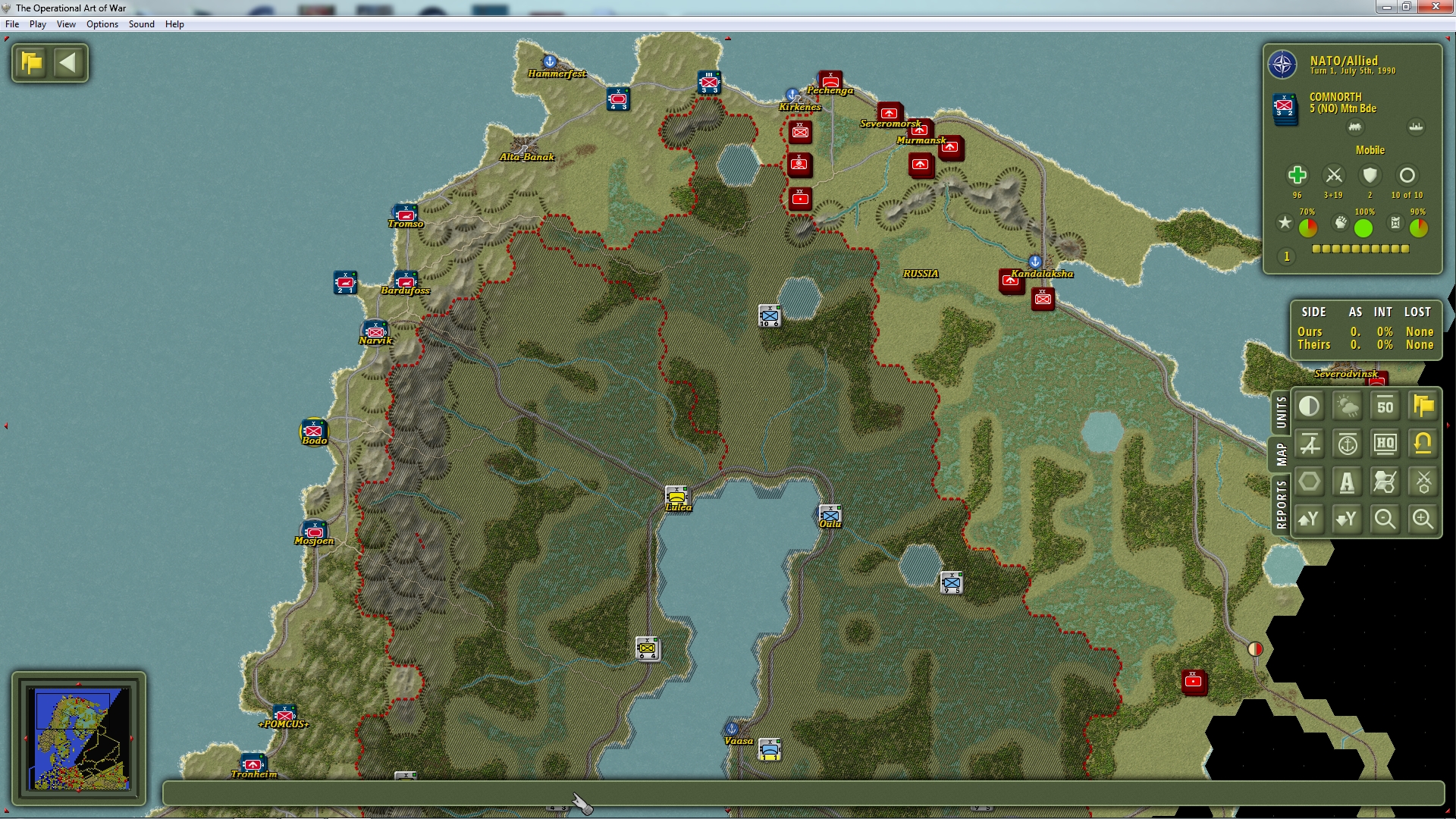Click the star proficiency icon
Image resolution: width=1456 pixels, height=819 pixels.
[1285, 223]
